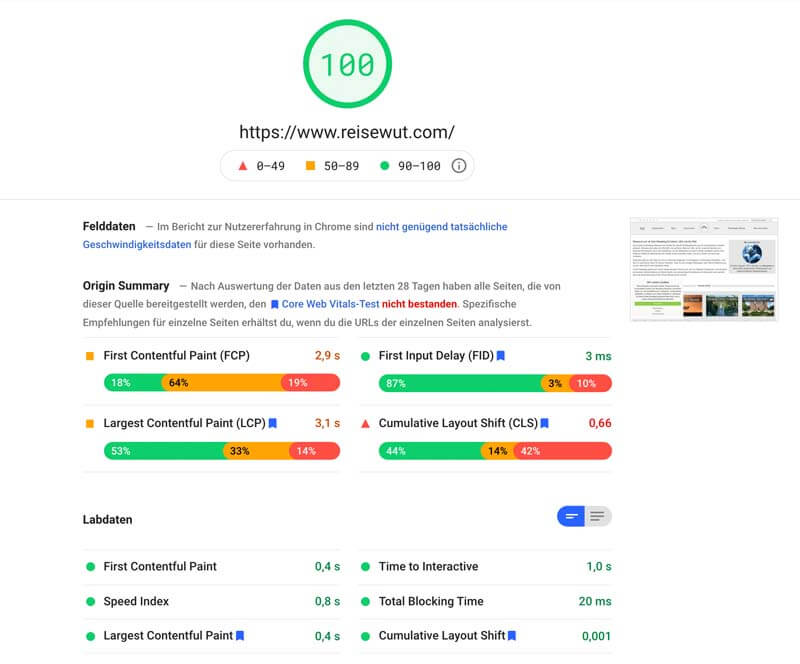
Task: Click the '3,1 s' LCP value
Action: (327, 423)
